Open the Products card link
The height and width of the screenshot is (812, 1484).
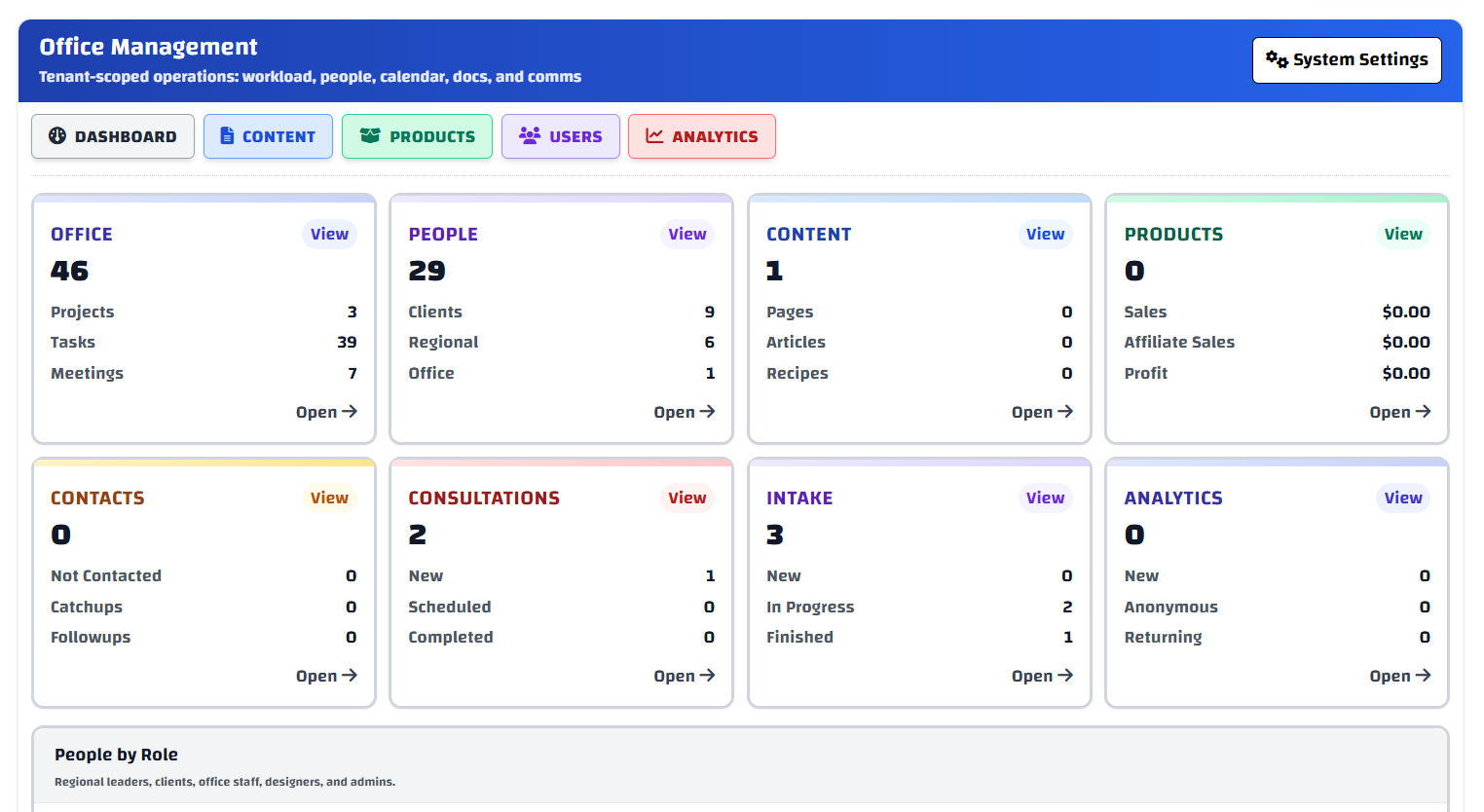tap(1399, 412)
